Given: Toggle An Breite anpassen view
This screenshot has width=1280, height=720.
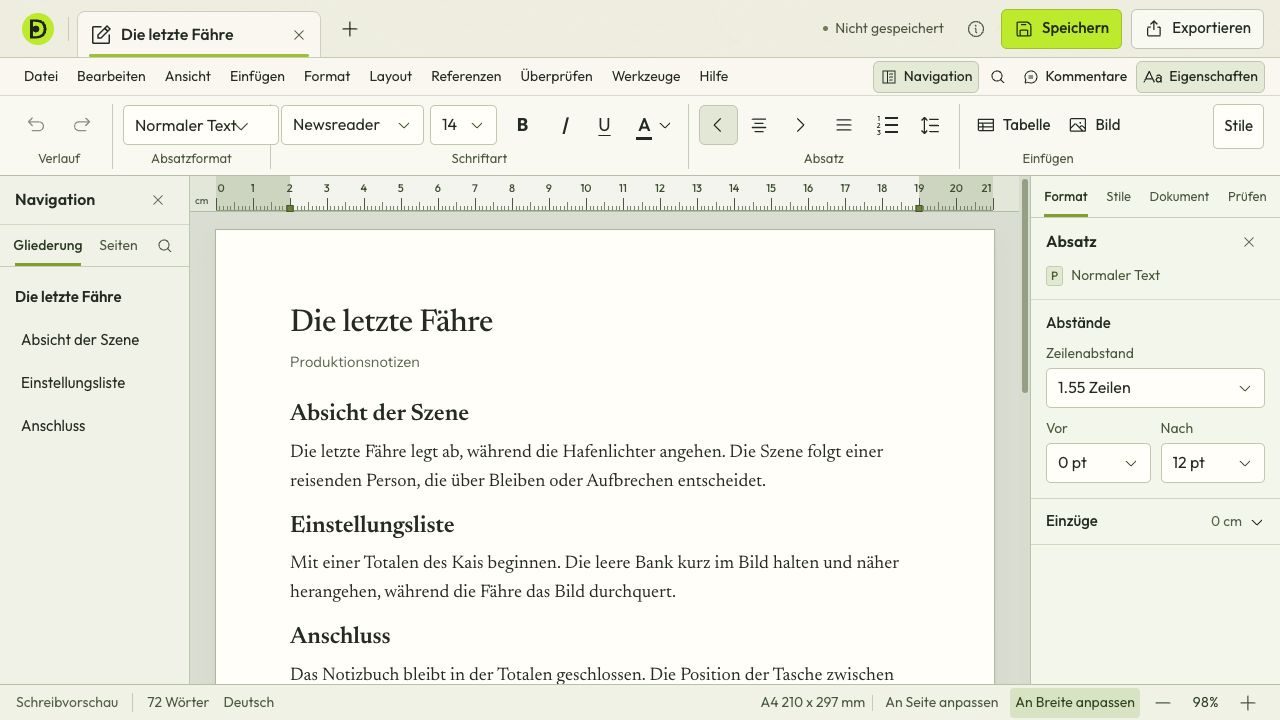Looking at the screenshot, I should point(1075,703).
